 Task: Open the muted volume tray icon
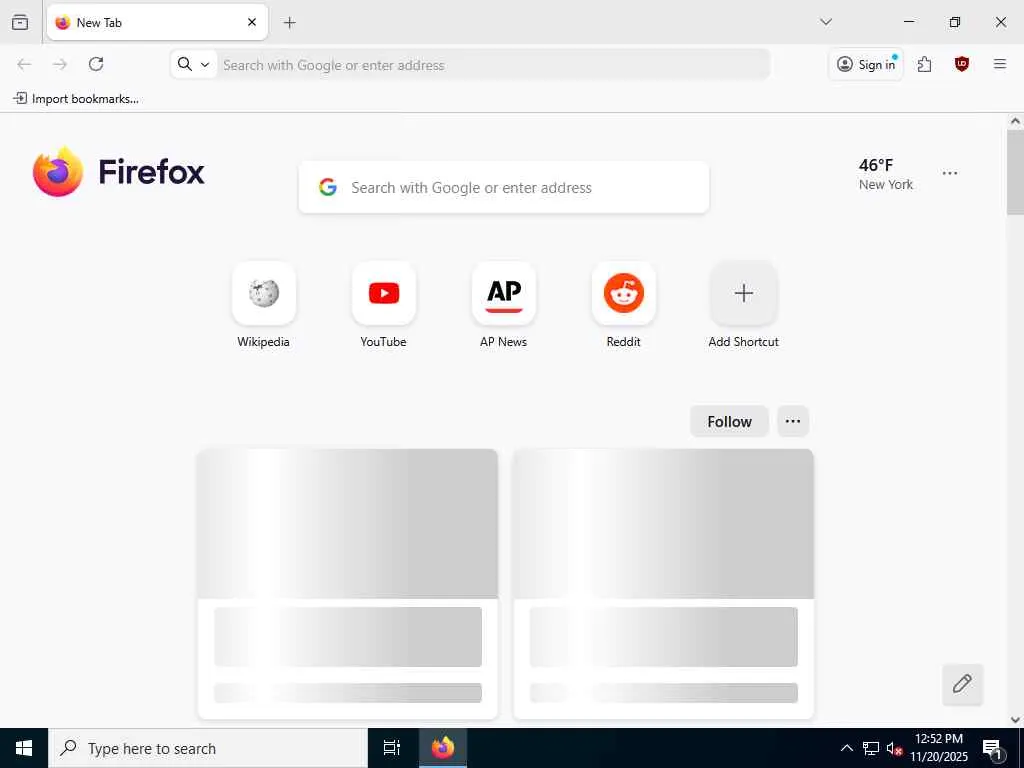pyautogui.click(x=894, y=748)
